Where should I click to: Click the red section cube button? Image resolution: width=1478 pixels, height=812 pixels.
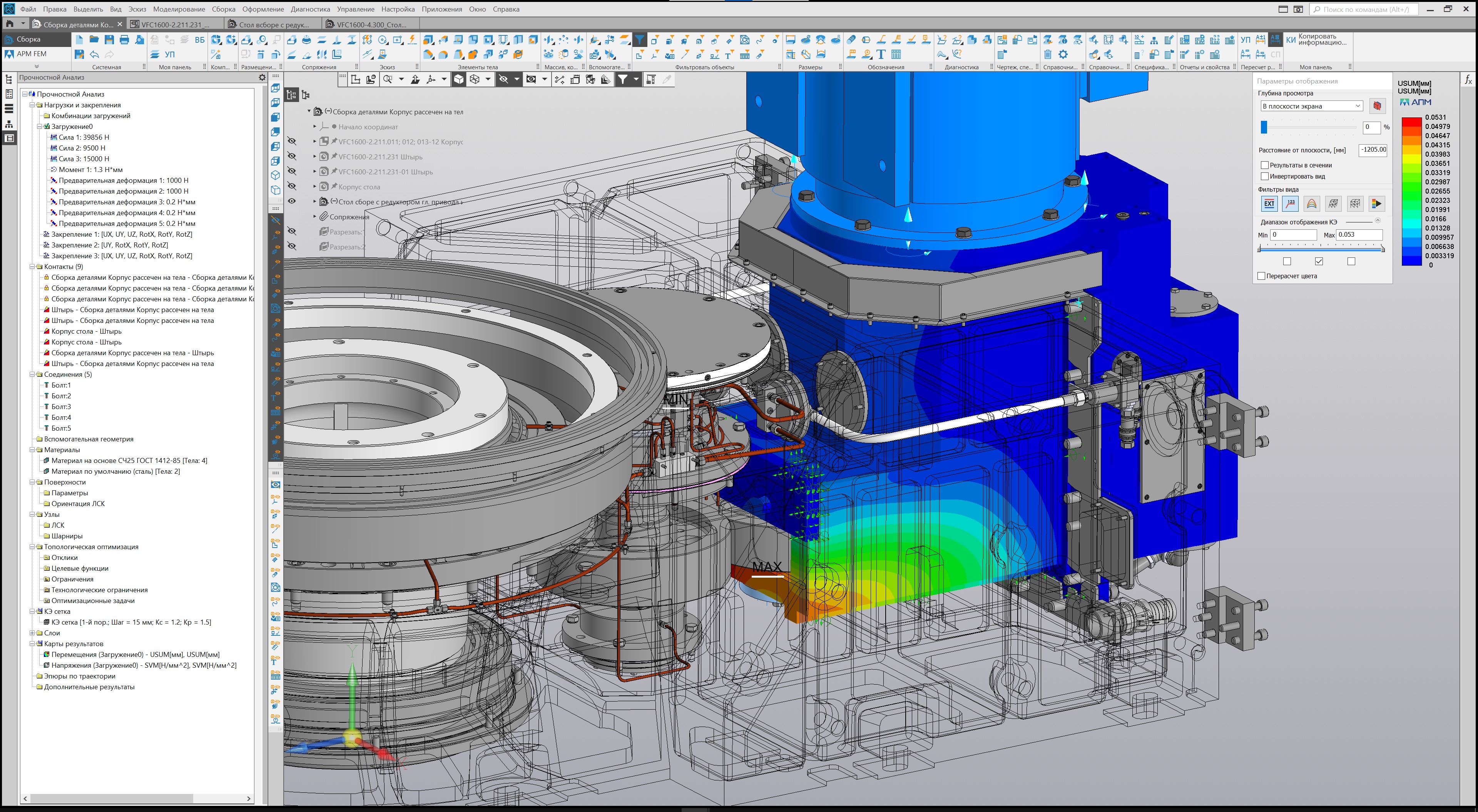[1377, 106]
